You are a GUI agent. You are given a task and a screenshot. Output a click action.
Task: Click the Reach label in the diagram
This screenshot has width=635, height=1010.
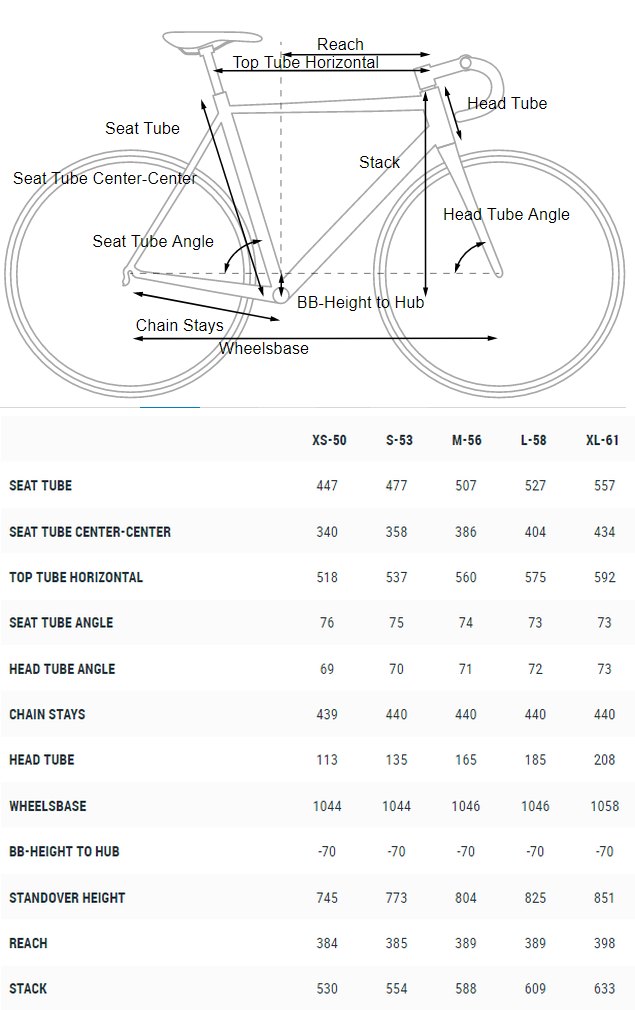[340, 44]
